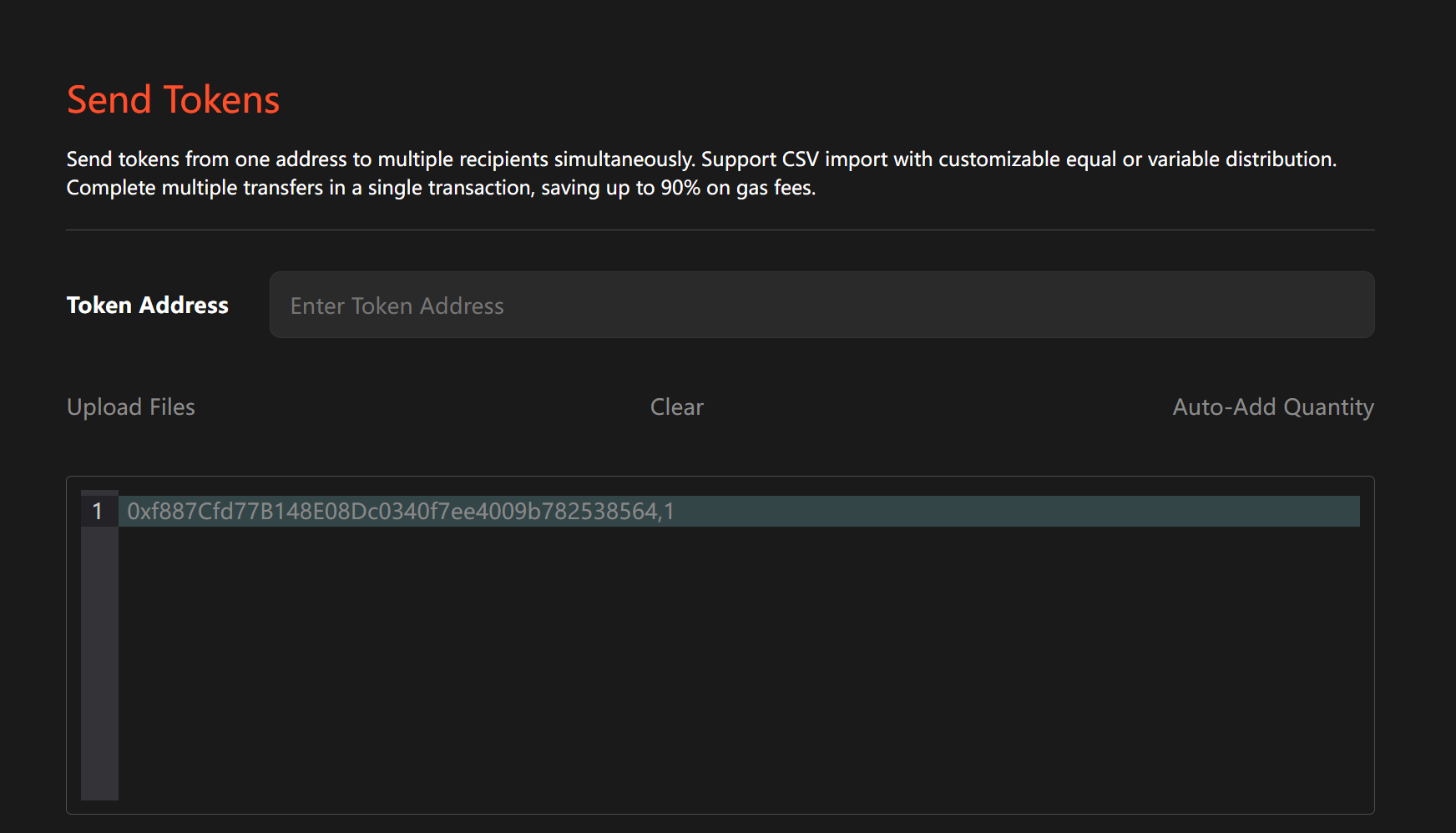
Task: Open the Upload Files option
Action: pos(131,407)
